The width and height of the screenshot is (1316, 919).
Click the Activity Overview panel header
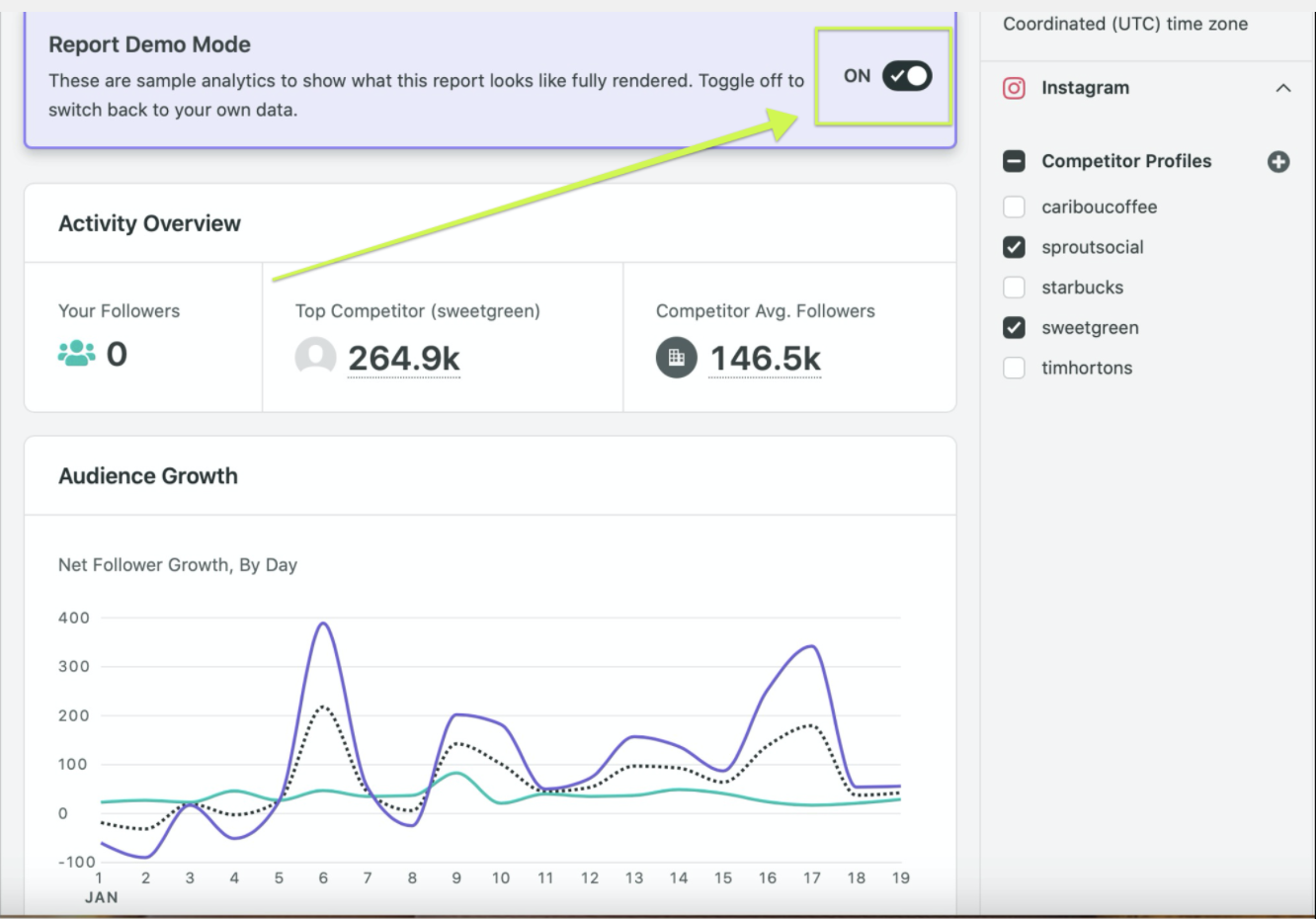pyautogui.click(x=149, y=223)
